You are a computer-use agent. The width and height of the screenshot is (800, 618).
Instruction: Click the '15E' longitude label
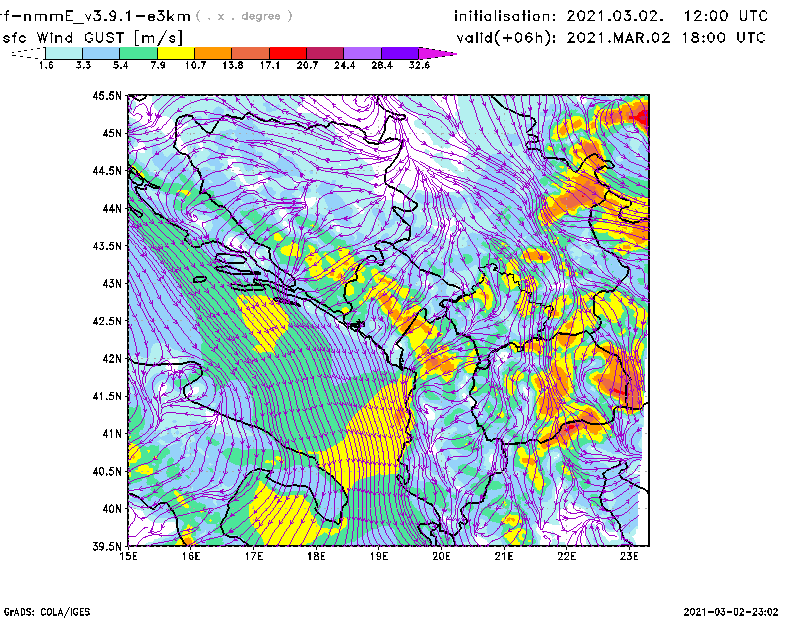click(x=128, y=556)
